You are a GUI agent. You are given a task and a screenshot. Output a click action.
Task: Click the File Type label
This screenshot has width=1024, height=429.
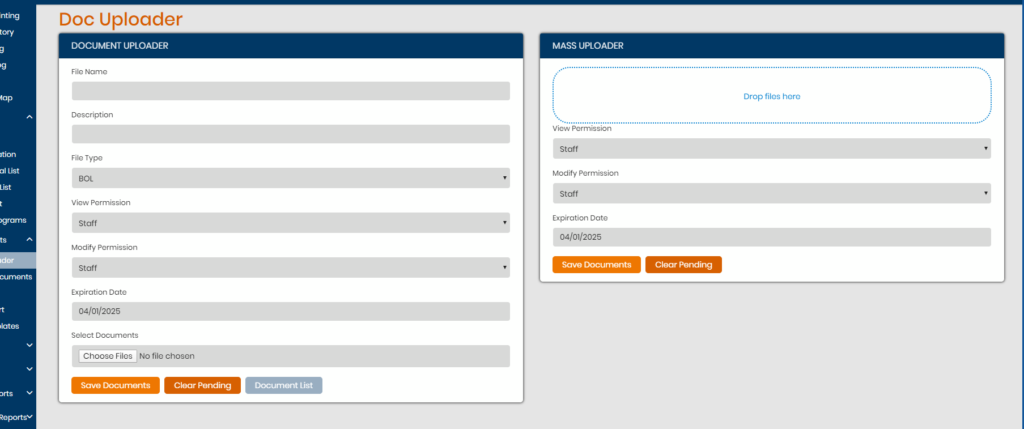point(87,158)
